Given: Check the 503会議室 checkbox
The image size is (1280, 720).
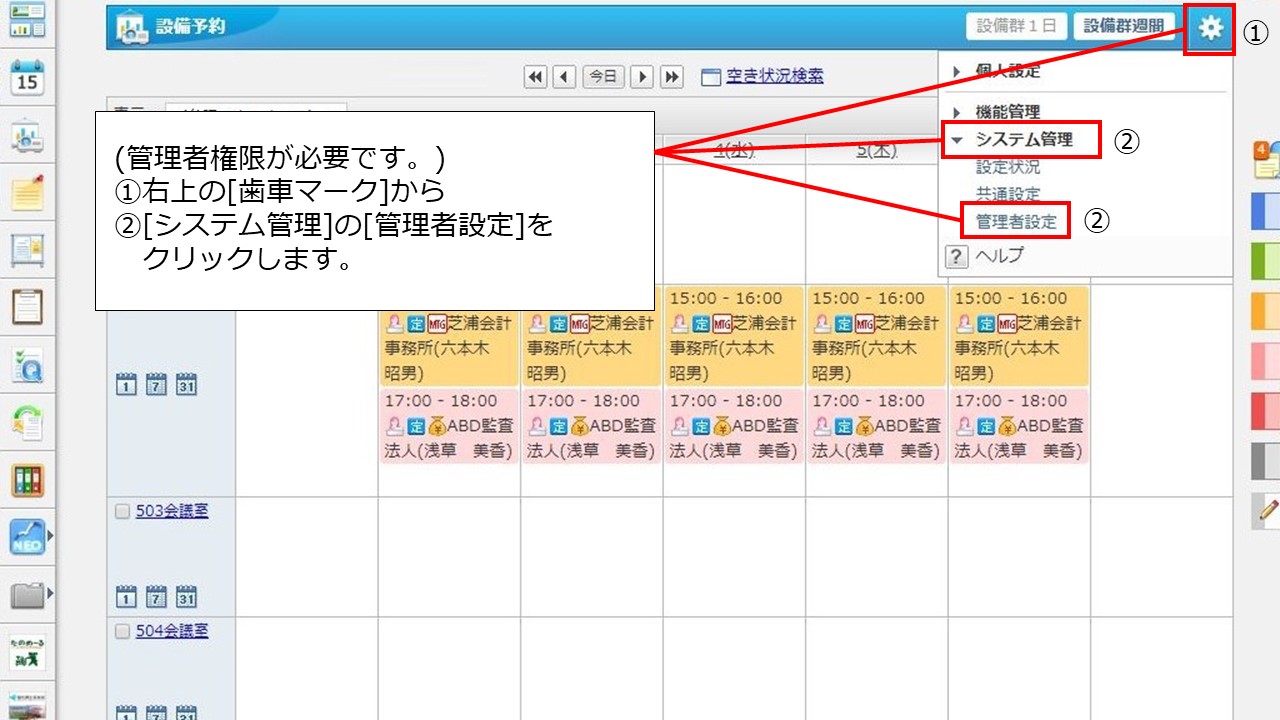Looking at the screenshot, I should pyautogui.click(x=122, y=512).
